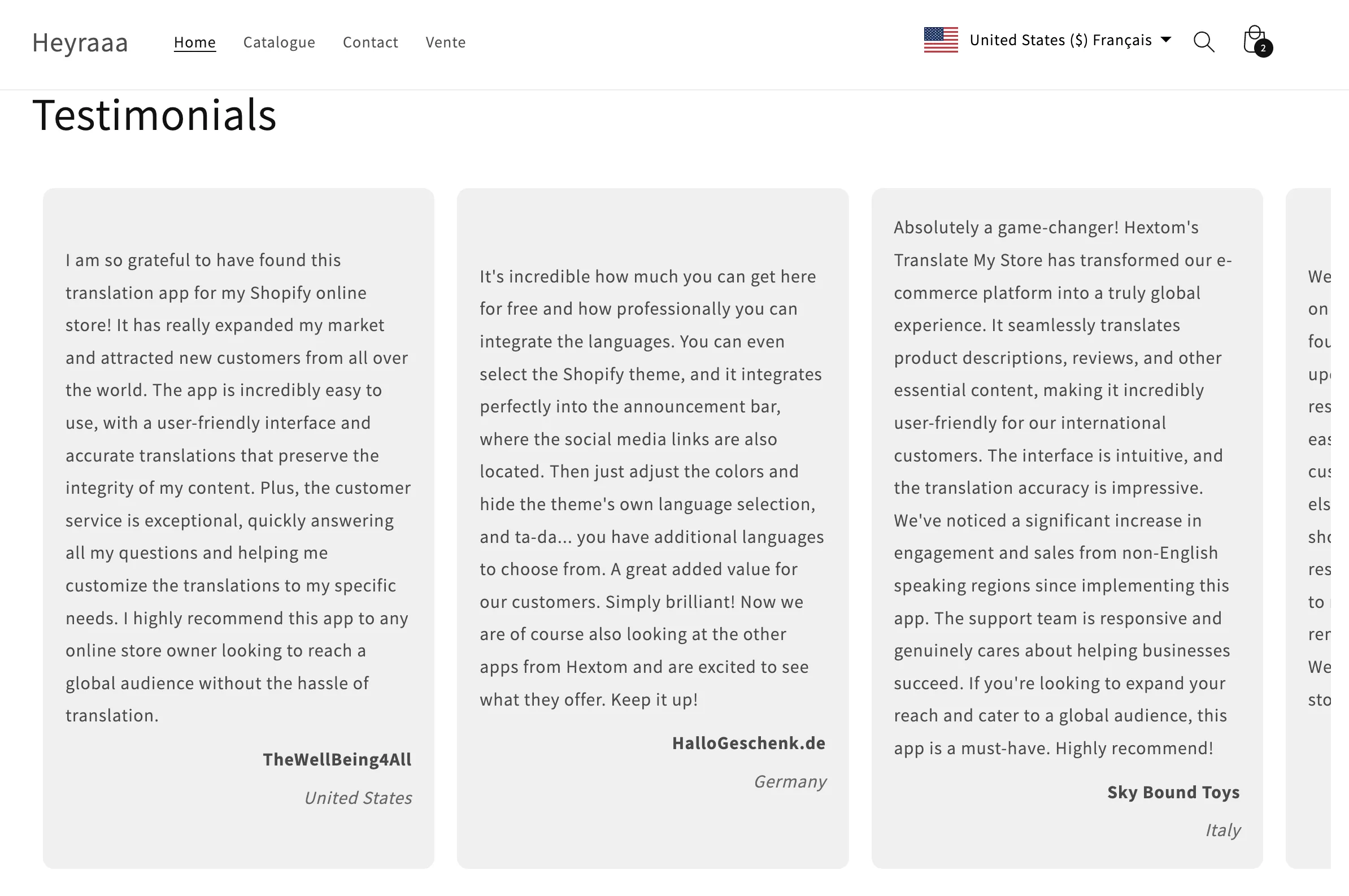1349x896 pixels.
Task: Click the TheWellBeing4All author name
Action: (x=337, y=759)
